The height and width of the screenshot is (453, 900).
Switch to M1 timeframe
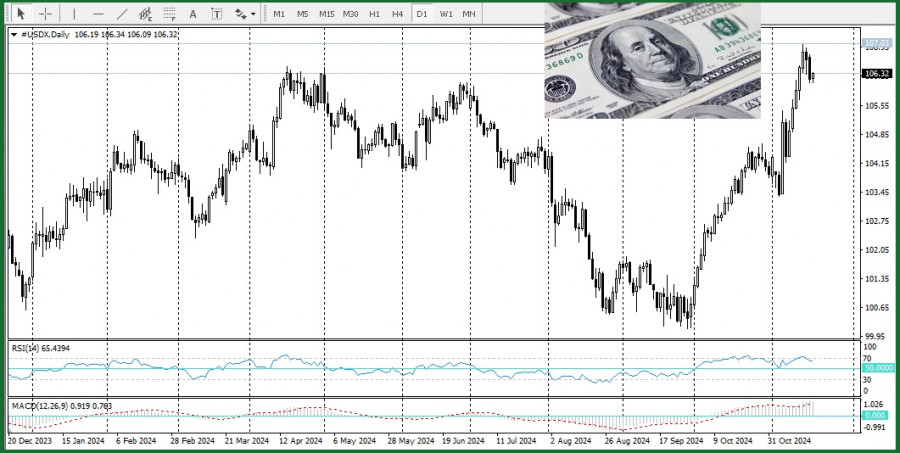click(279, 13)
